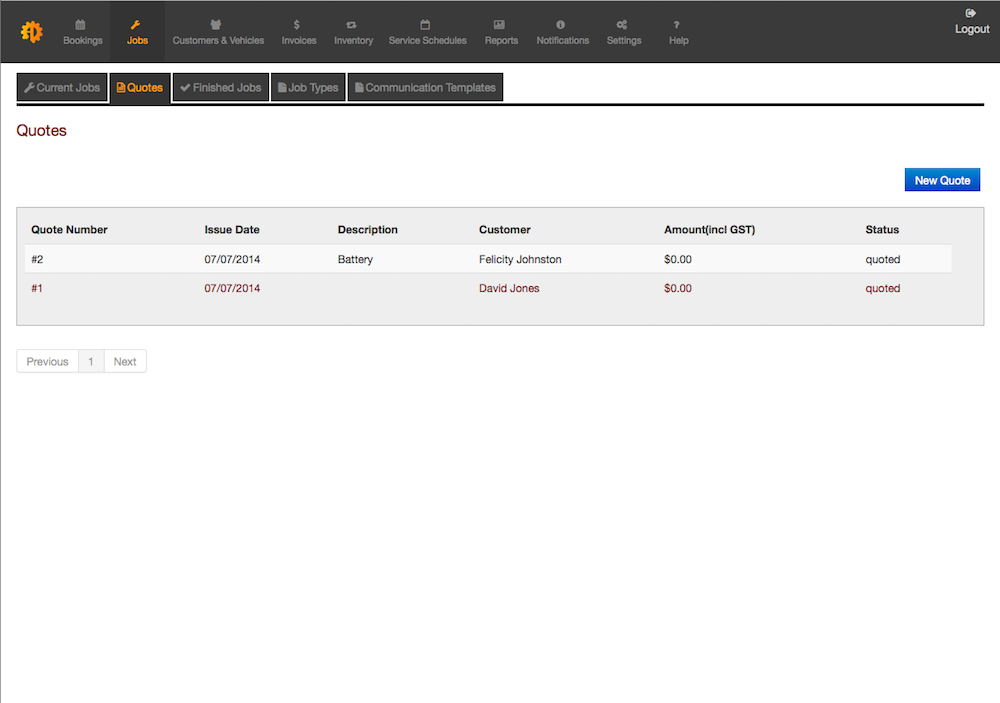Open Service Schedules icon
The image size is (1000, 703).
pos(426,24)
